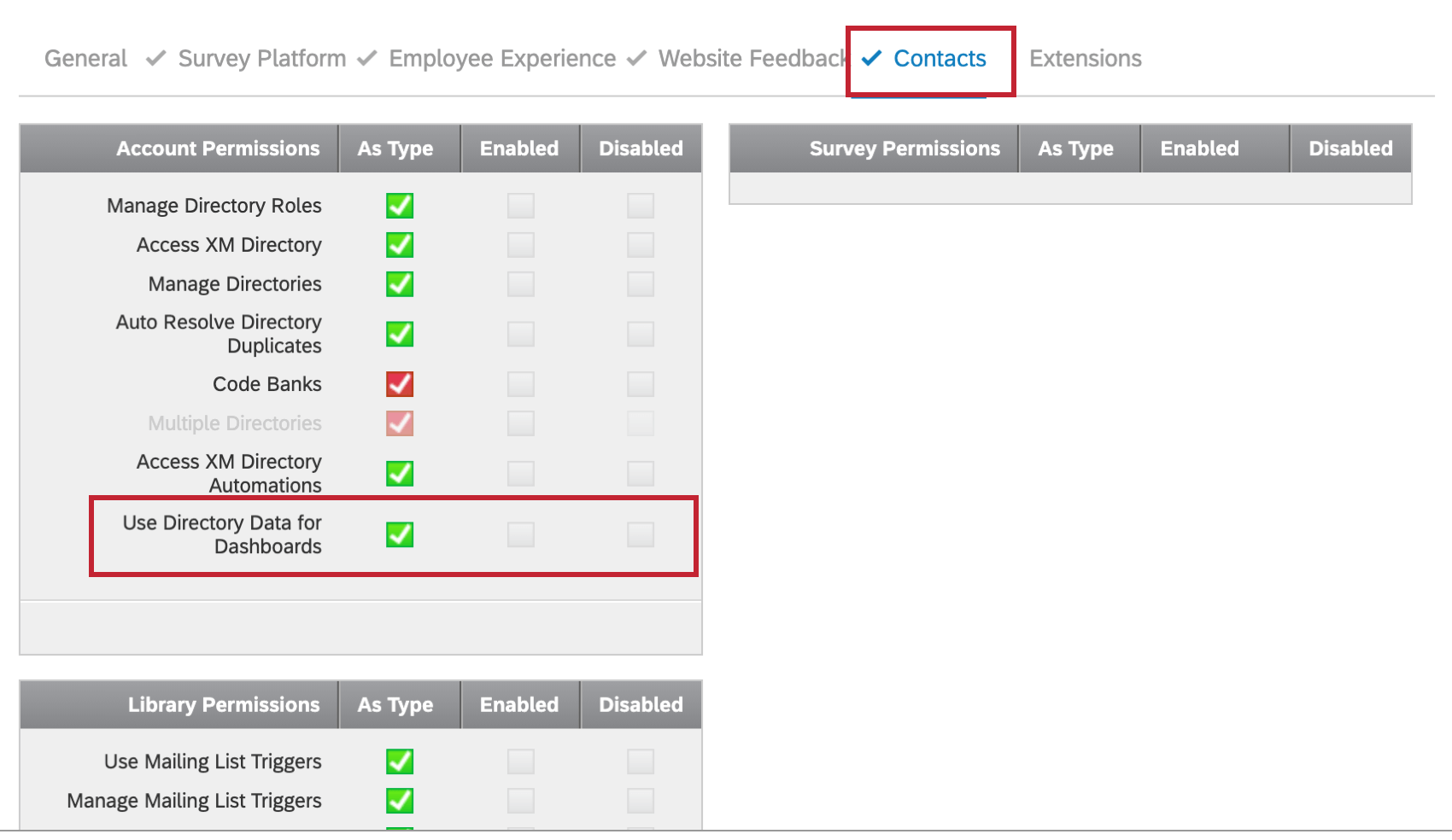
Task: Switch to the Contacts tab
Action: 940,58
